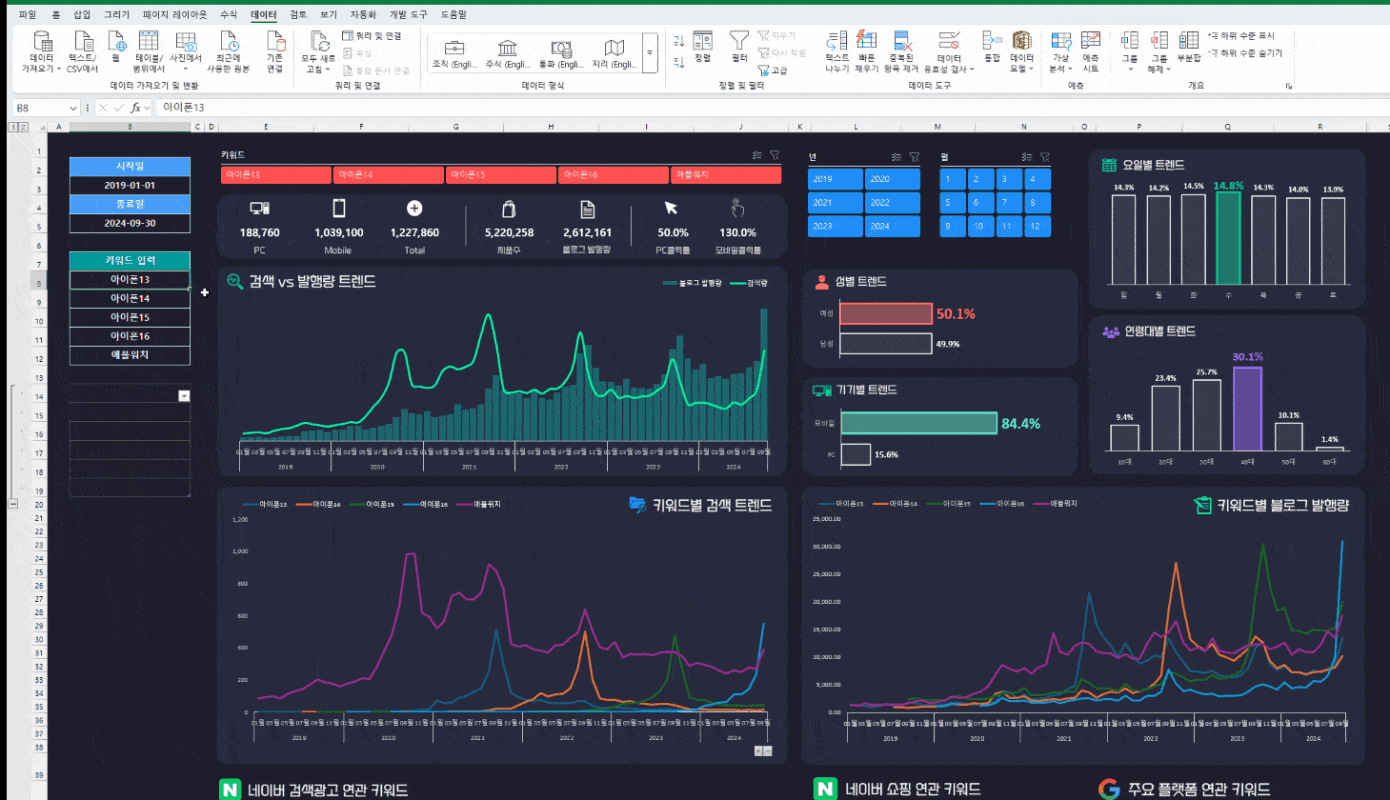Switch to the 삽입 ribbon tab
This screenshot has width=1390, height=800.
point(82,15)
